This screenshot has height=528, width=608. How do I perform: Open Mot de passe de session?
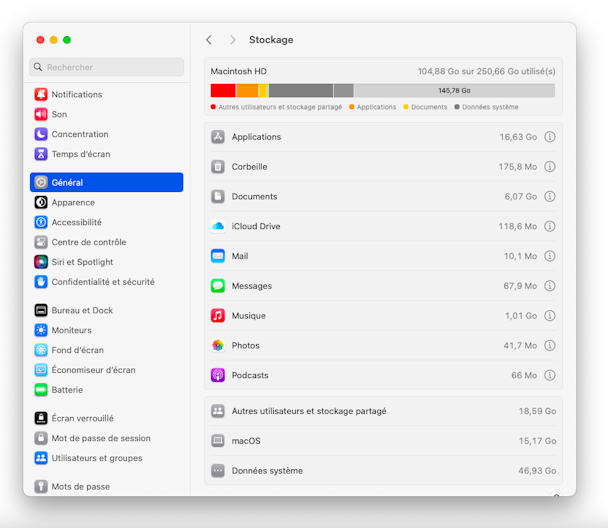click(x=106, y=438)
